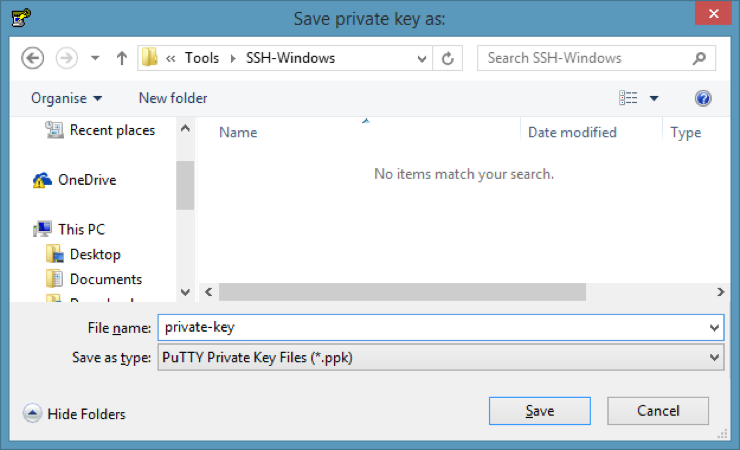Expand the Save as type dropdown
The image size is (740, 450).
(714, 358)
